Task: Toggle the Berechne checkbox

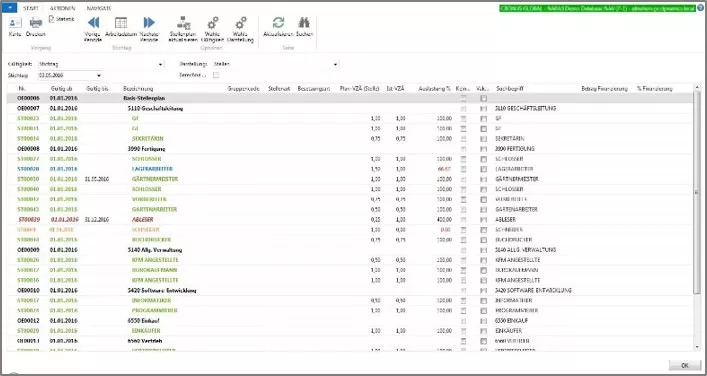Action: click(x=216, y=75)
